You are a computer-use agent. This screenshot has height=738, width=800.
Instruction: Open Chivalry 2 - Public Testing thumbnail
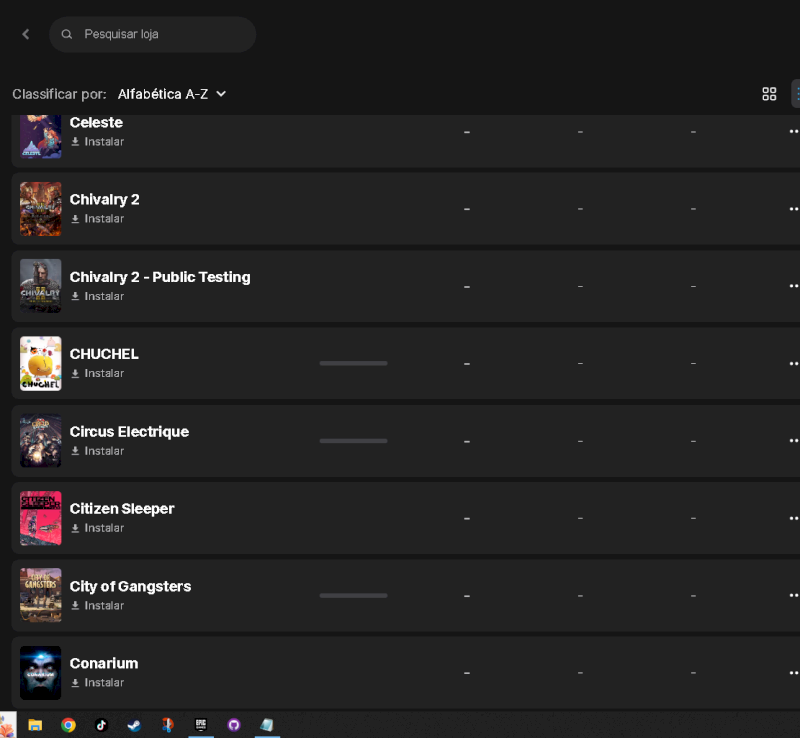[x=40, y=286]
